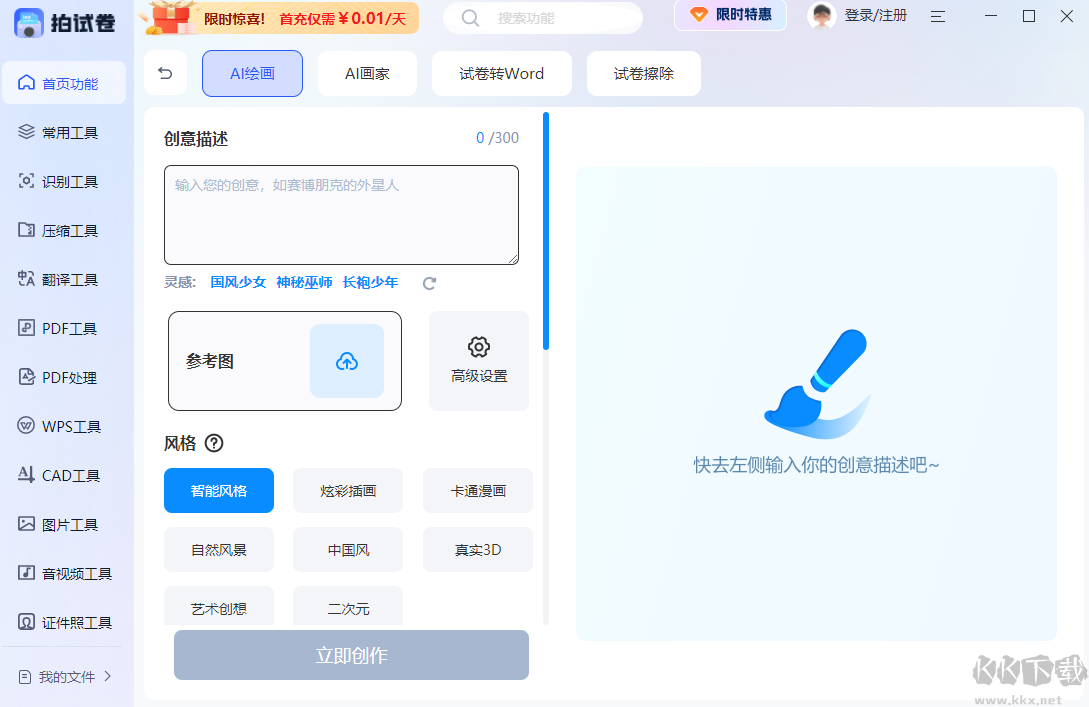Open 高级设置 with the gear icon

[x=478, y=360]
